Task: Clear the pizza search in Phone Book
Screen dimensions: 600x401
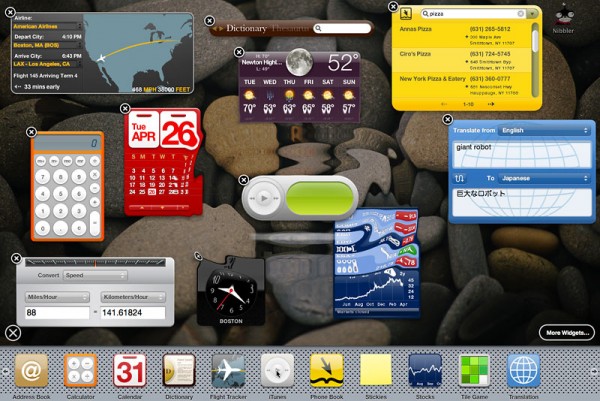Action: (x=520, y=14)
